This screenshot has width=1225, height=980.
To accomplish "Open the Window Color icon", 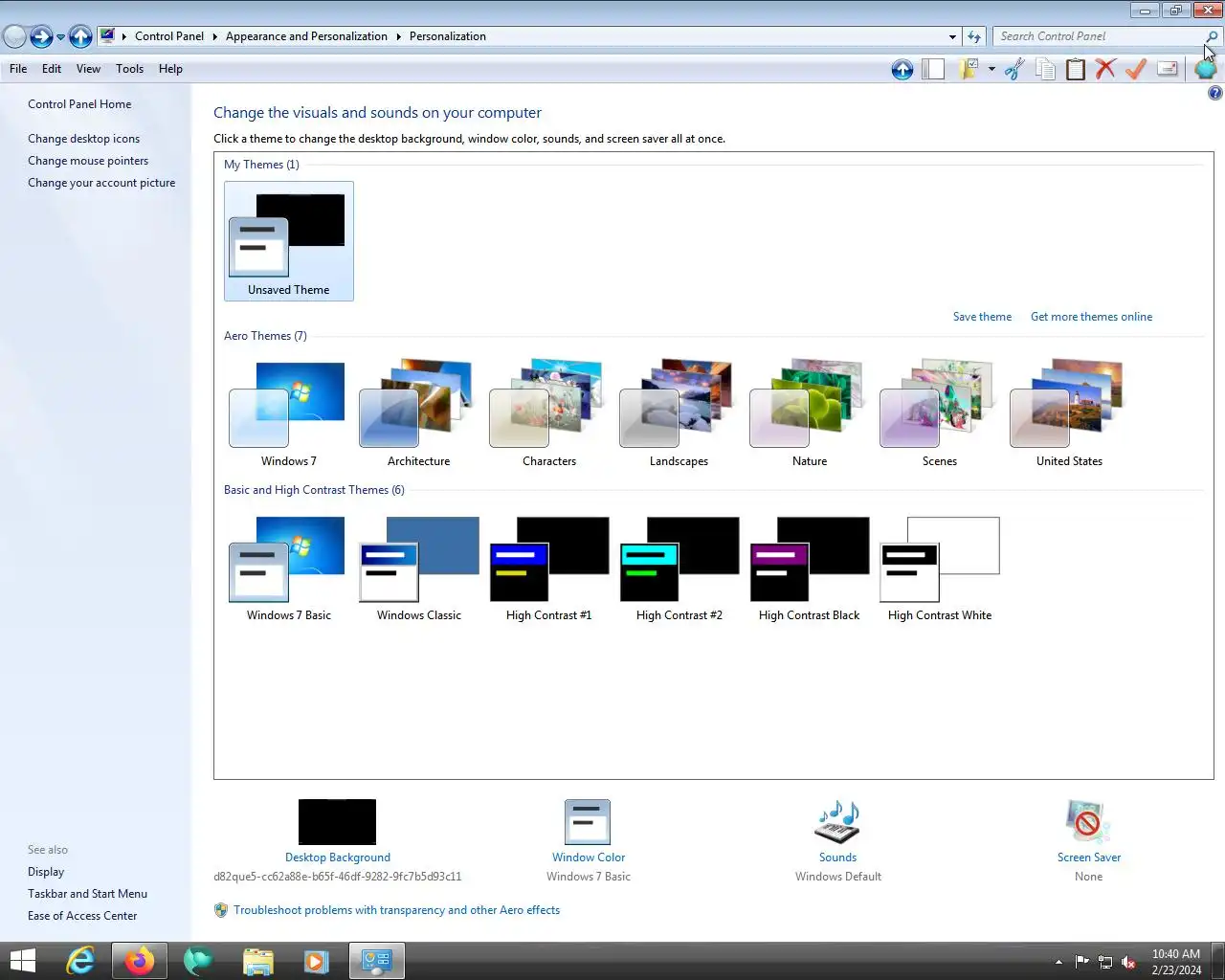I will click(588, 822).
